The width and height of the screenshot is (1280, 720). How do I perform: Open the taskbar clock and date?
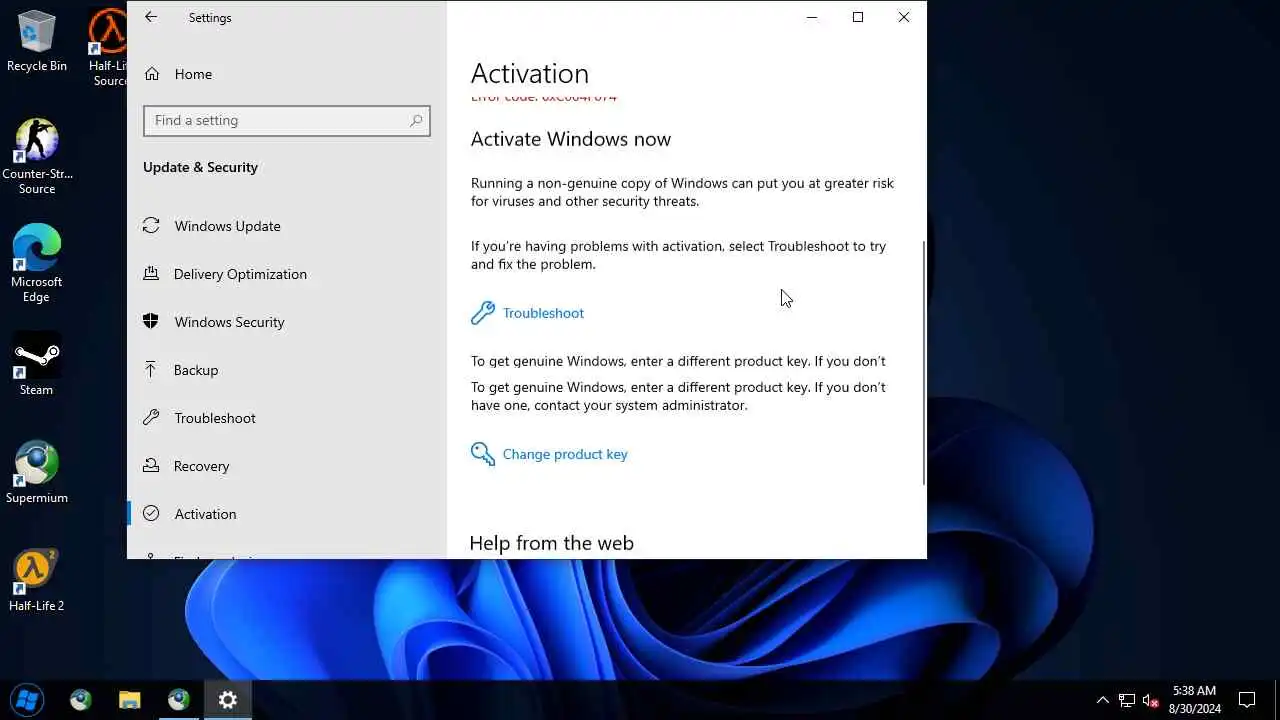click(1194, 699)
